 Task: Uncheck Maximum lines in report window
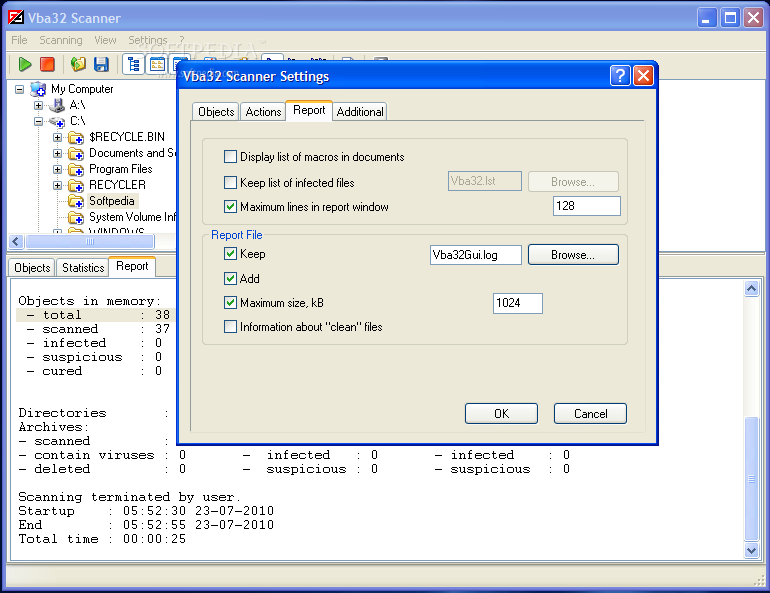point(230,207)
